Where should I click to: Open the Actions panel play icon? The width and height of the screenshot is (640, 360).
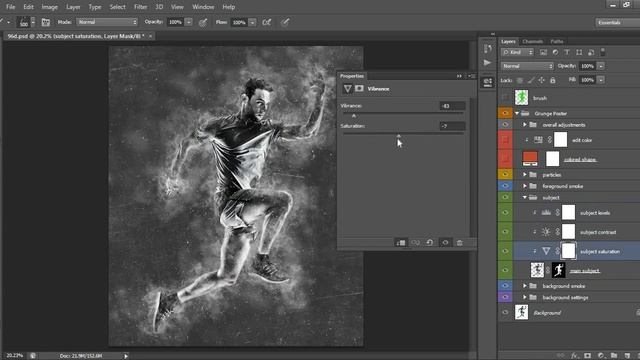(487, 62)
